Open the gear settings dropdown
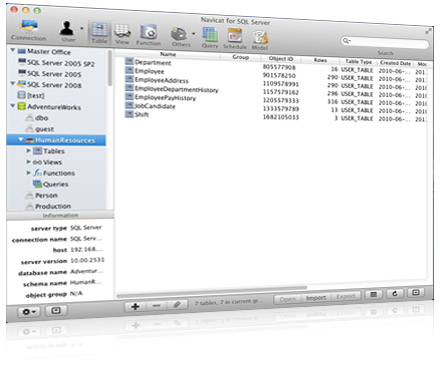Viewport: 440px width, 370px height. point(29,312)
